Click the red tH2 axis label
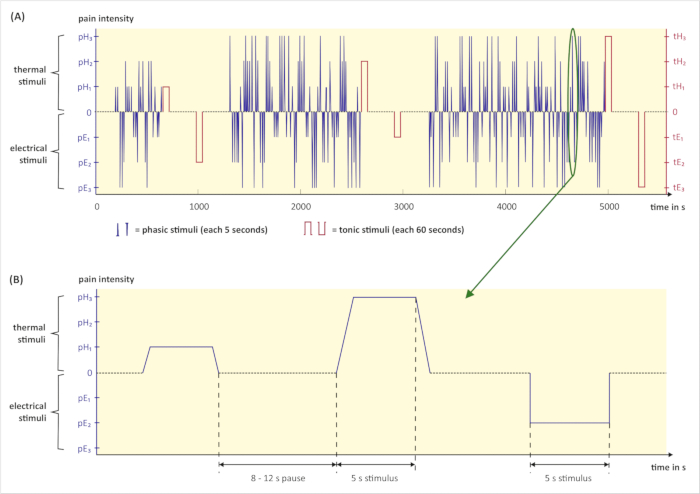Viewport: 700px width, 494px height. [x=679, y=62]
